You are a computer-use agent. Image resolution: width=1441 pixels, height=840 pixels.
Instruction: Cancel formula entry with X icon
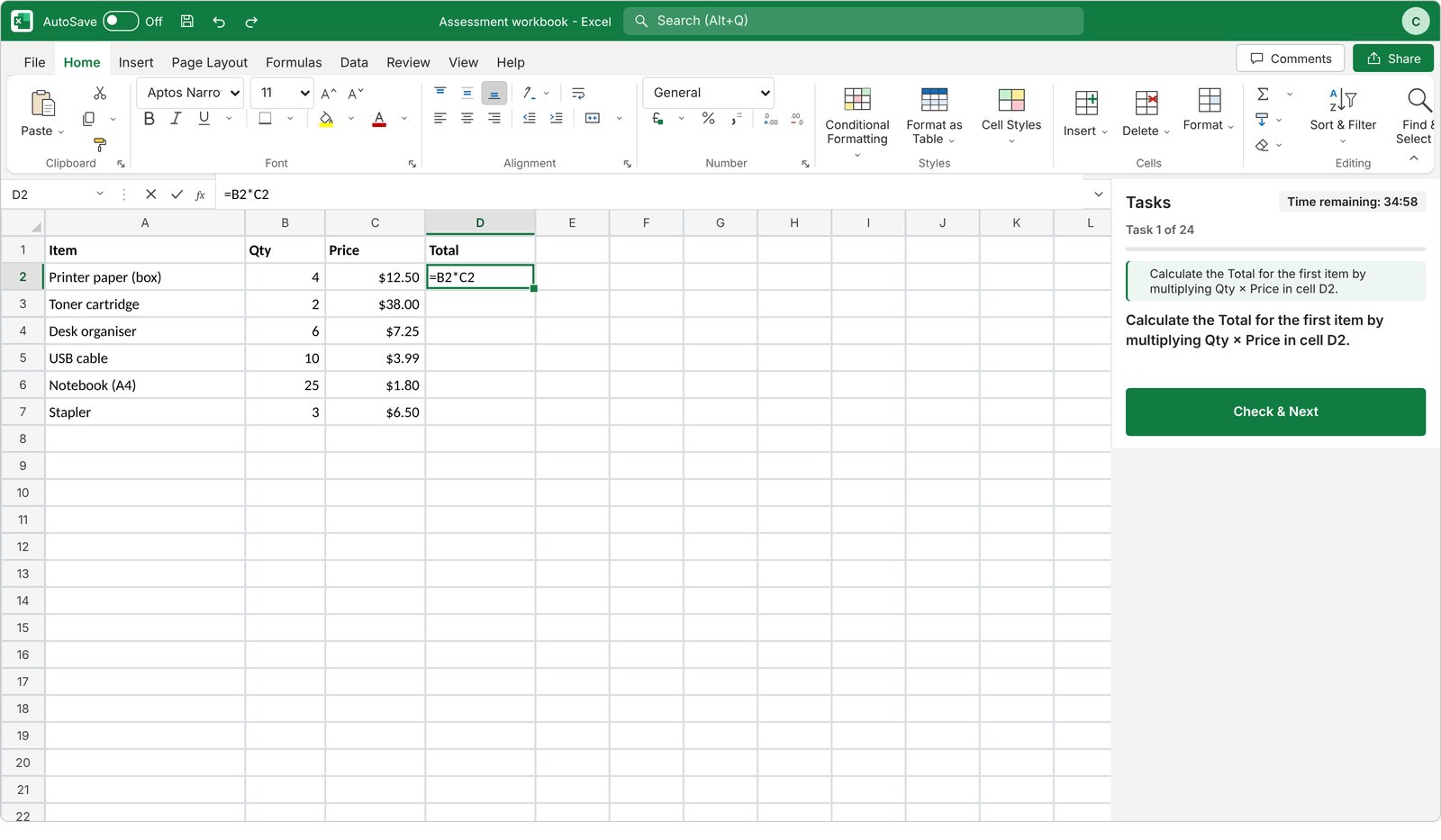pyautogui.click(x=150, y=194)
